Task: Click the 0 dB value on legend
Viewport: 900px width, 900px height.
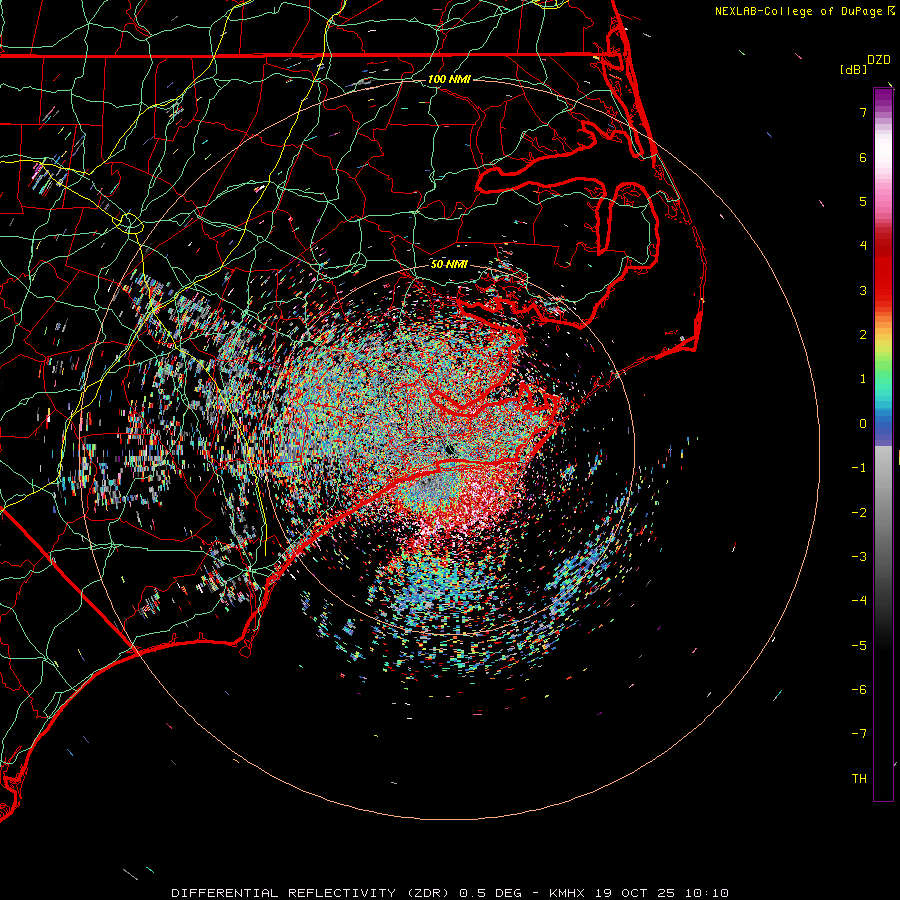Action: pos(863,424)
